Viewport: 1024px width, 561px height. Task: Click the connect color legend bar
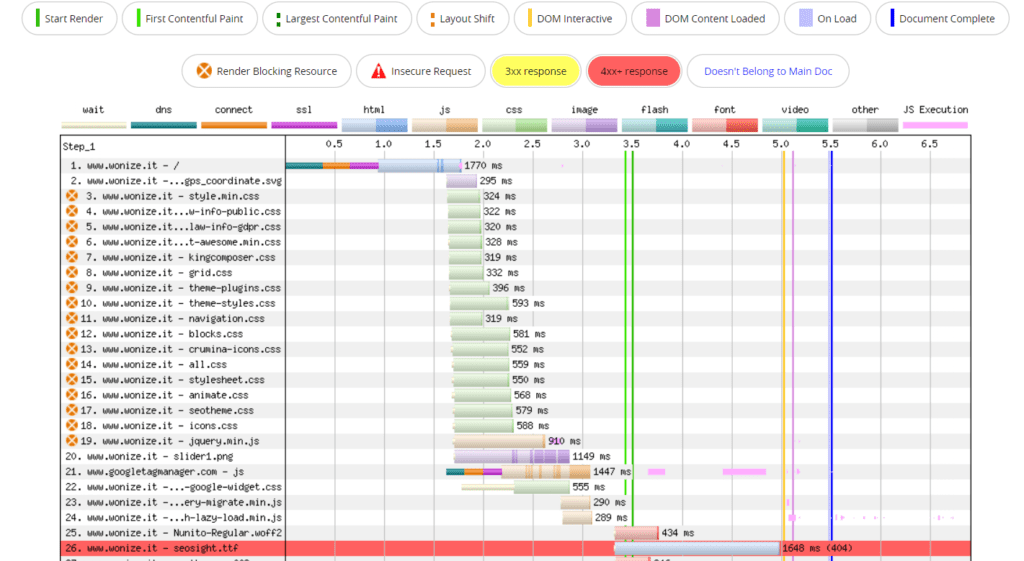[x=234, y=125]
